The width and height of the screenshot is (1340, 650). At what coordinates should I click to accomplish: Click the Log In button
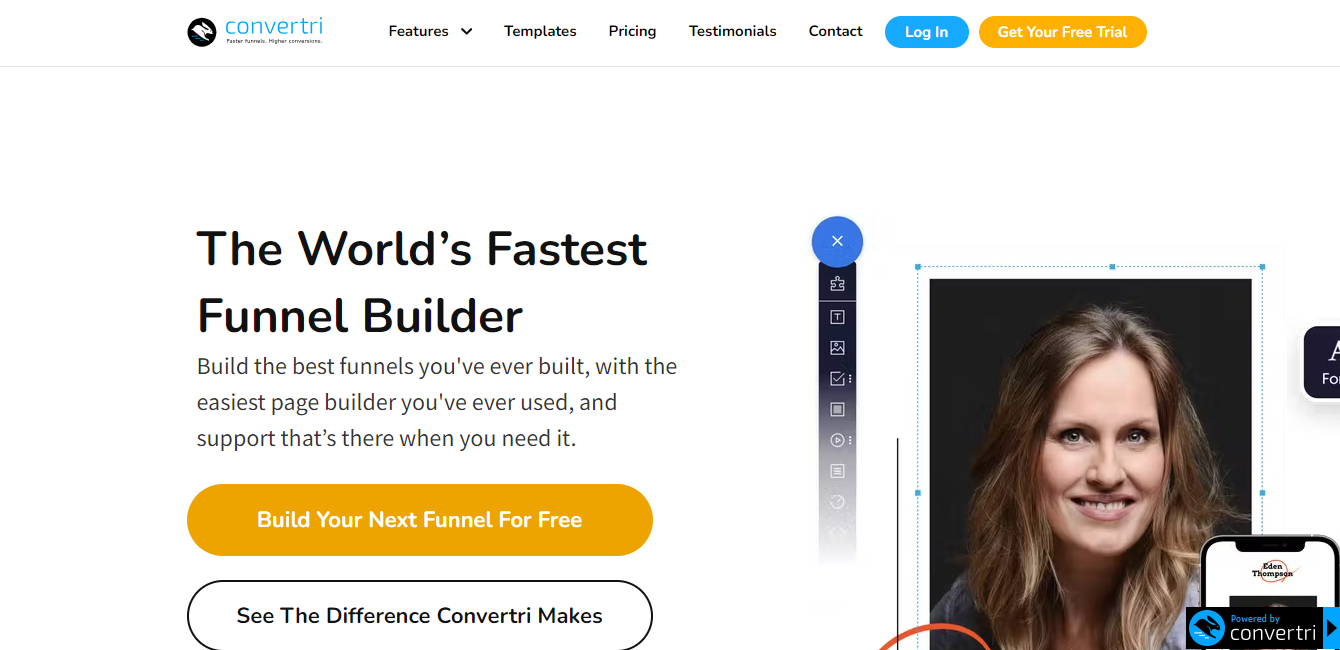pyautogui.click(x=926, y=32)
